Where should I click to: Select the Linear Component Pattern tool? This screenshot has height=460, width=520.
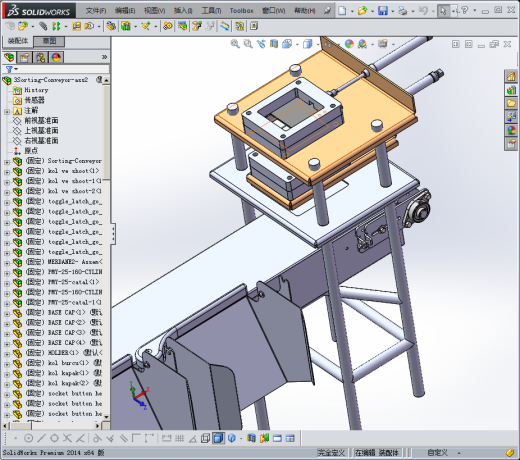coord(56,26)
